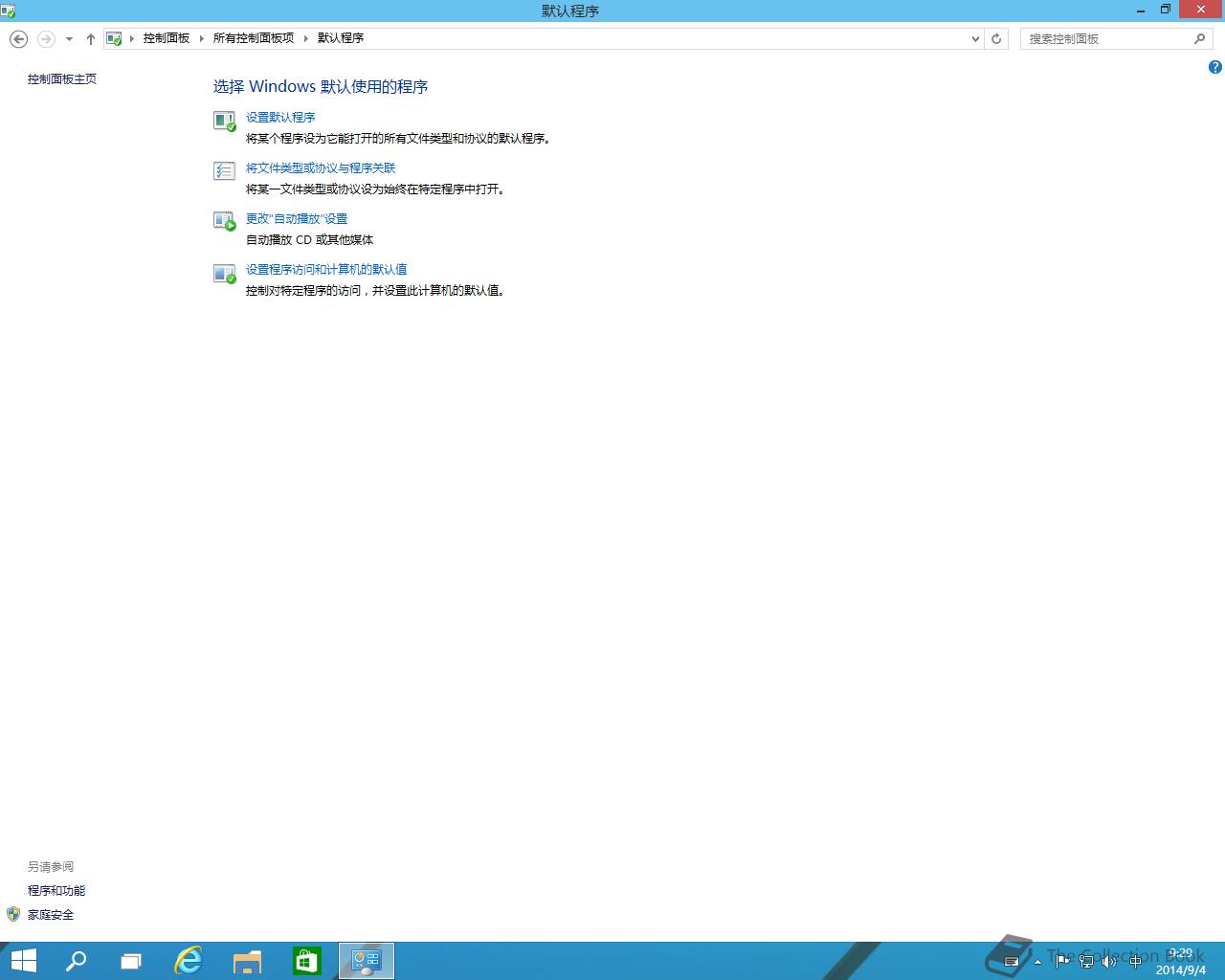The image size is (1225, 980).
Task: Open the recent locations dropdown arrow
Action: click(69, 39)
